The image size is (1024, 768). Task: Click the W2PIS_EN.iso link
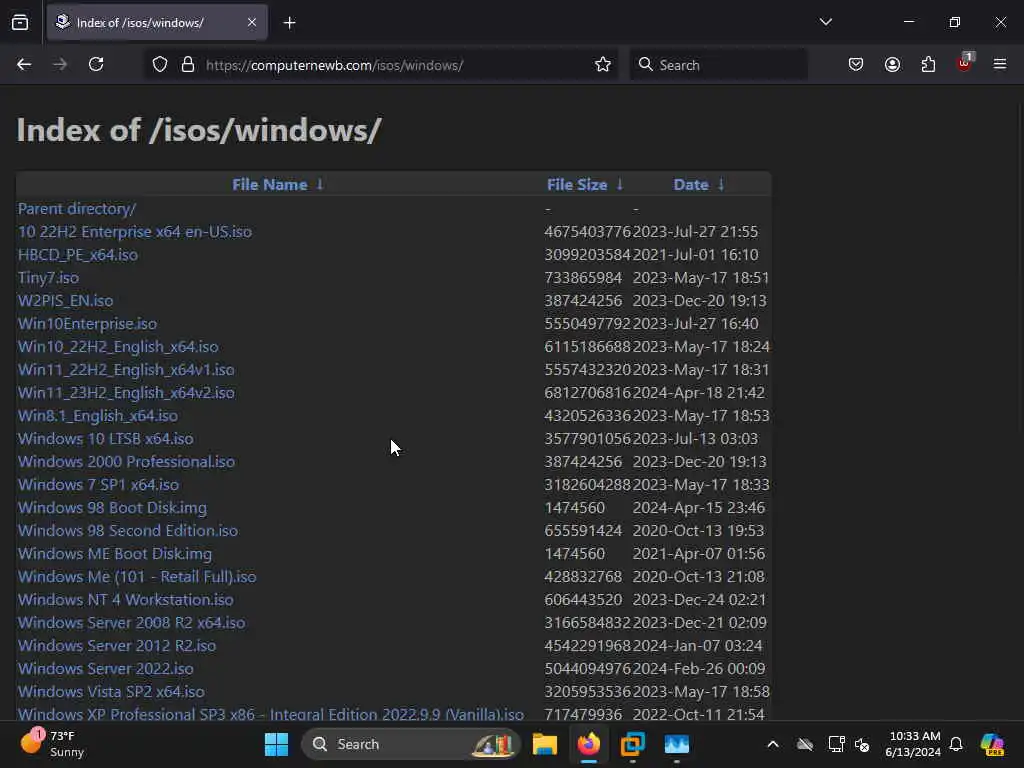[x=65, y=300]
